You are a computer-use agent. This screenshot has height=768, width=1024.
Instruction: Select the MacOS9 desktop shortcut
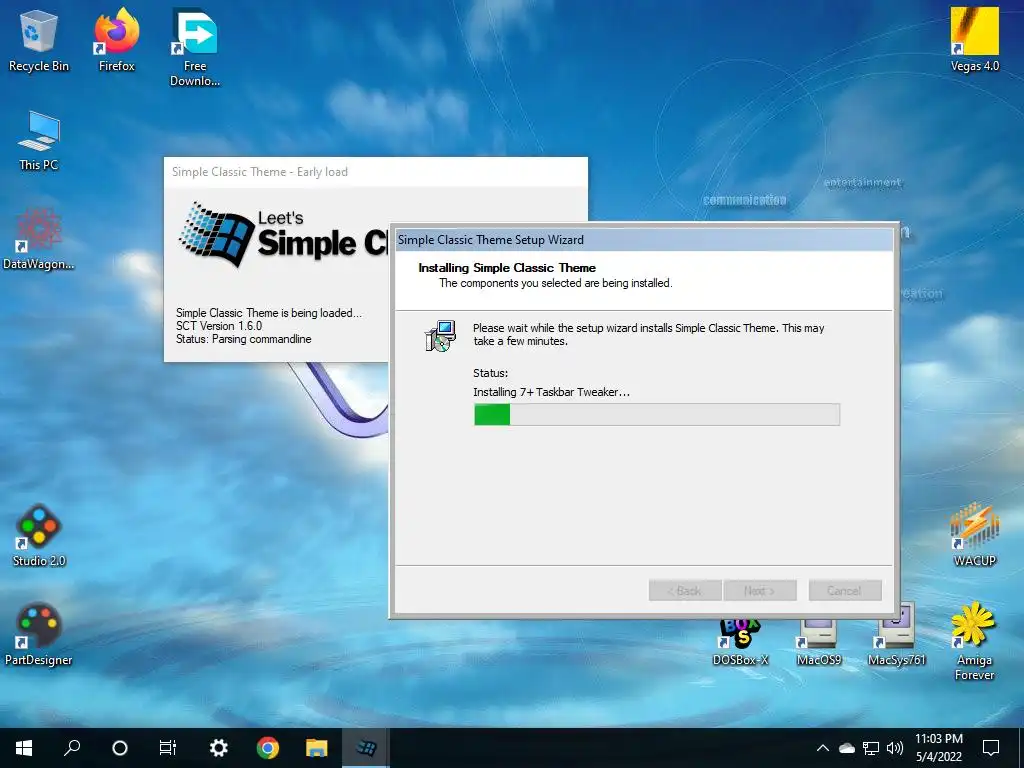coord(819,641)
